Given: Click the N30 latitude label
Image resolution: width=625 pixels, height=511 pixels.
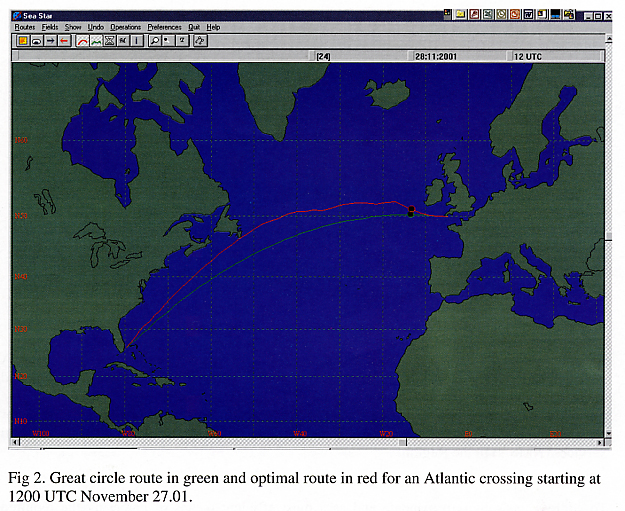Looking at the screenshot, I should (x=21, y=329).
